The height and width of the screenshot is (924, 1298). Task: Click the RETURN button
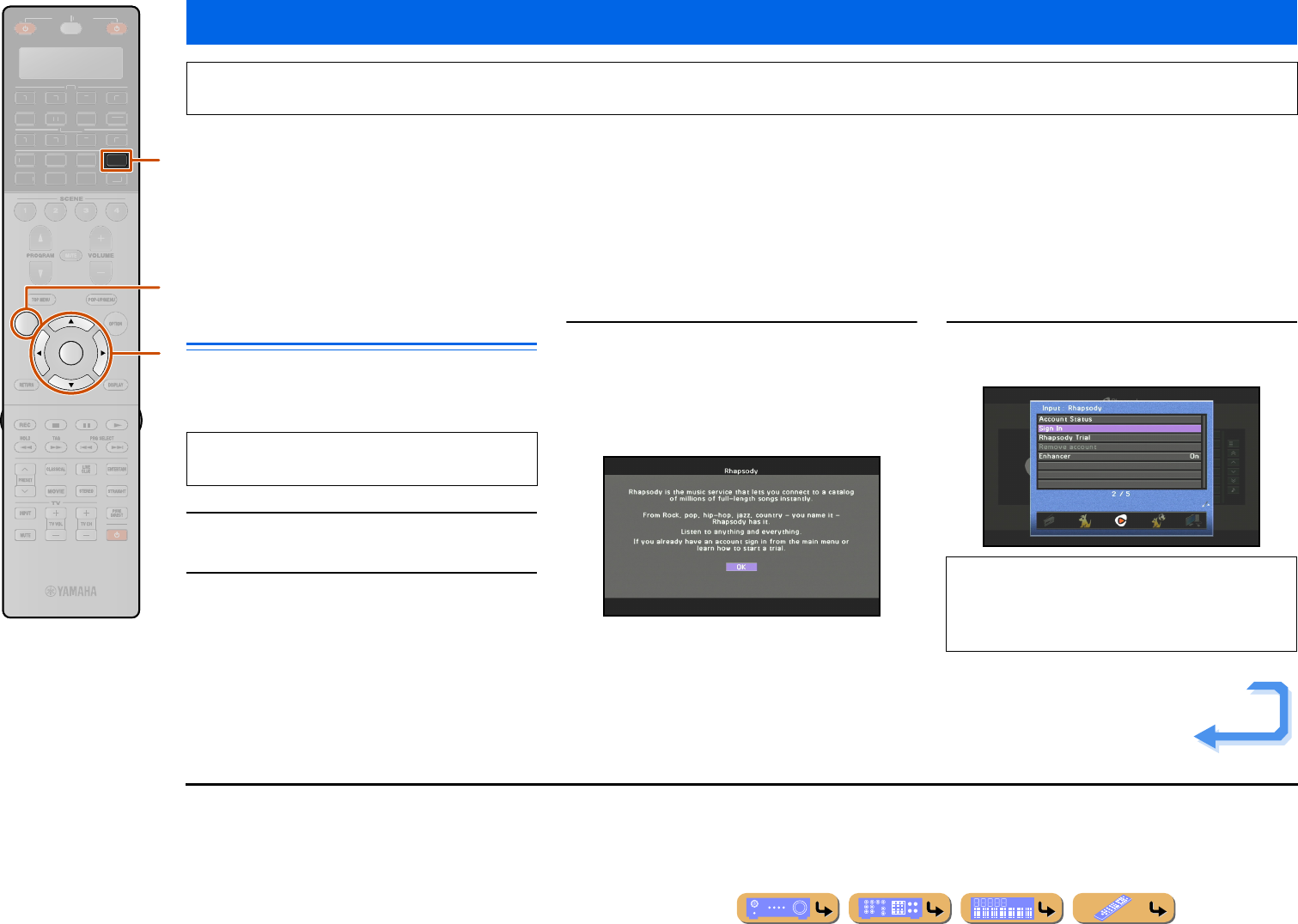point(27,385)
